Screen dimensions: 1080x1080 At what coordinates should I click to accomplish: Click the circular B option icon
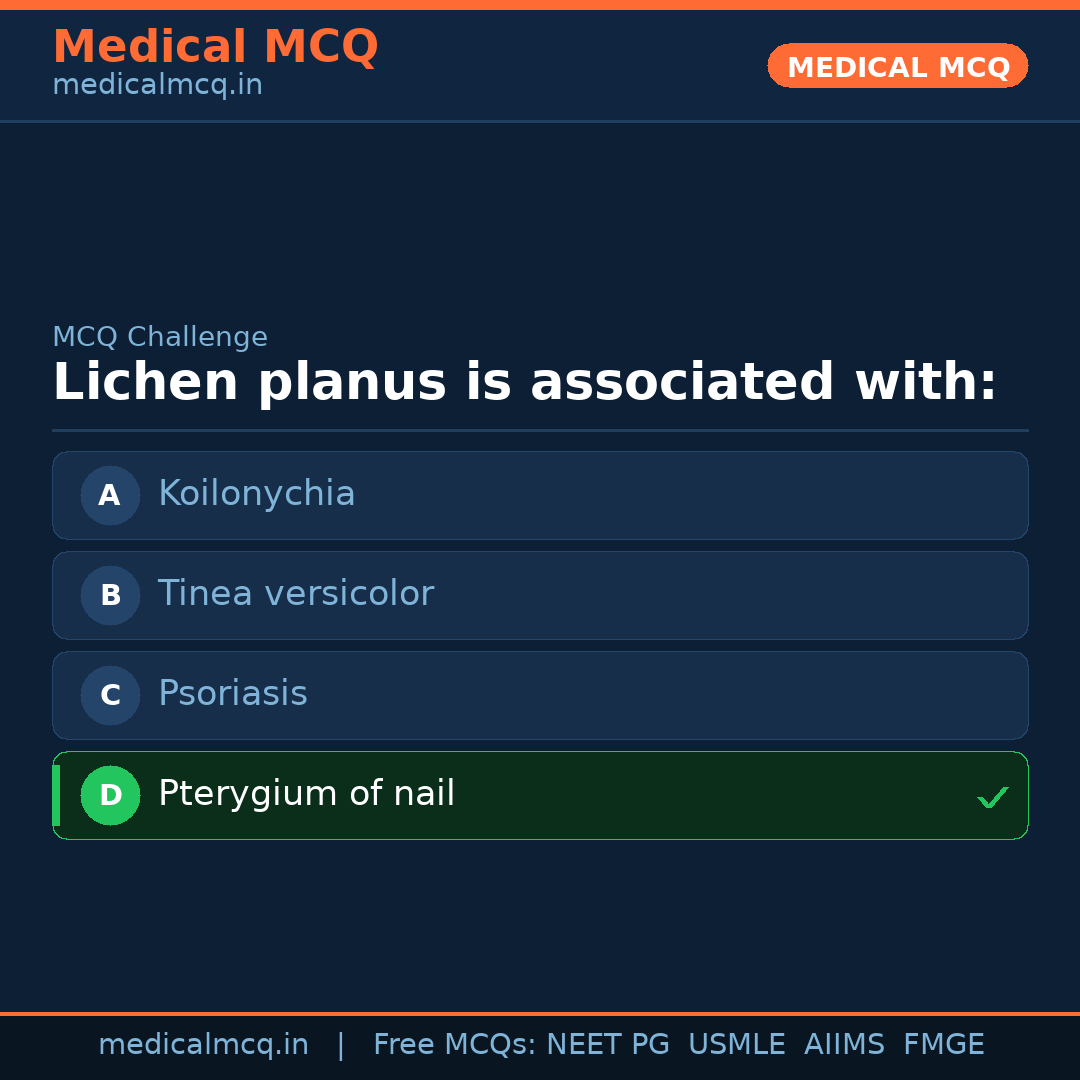110,595
